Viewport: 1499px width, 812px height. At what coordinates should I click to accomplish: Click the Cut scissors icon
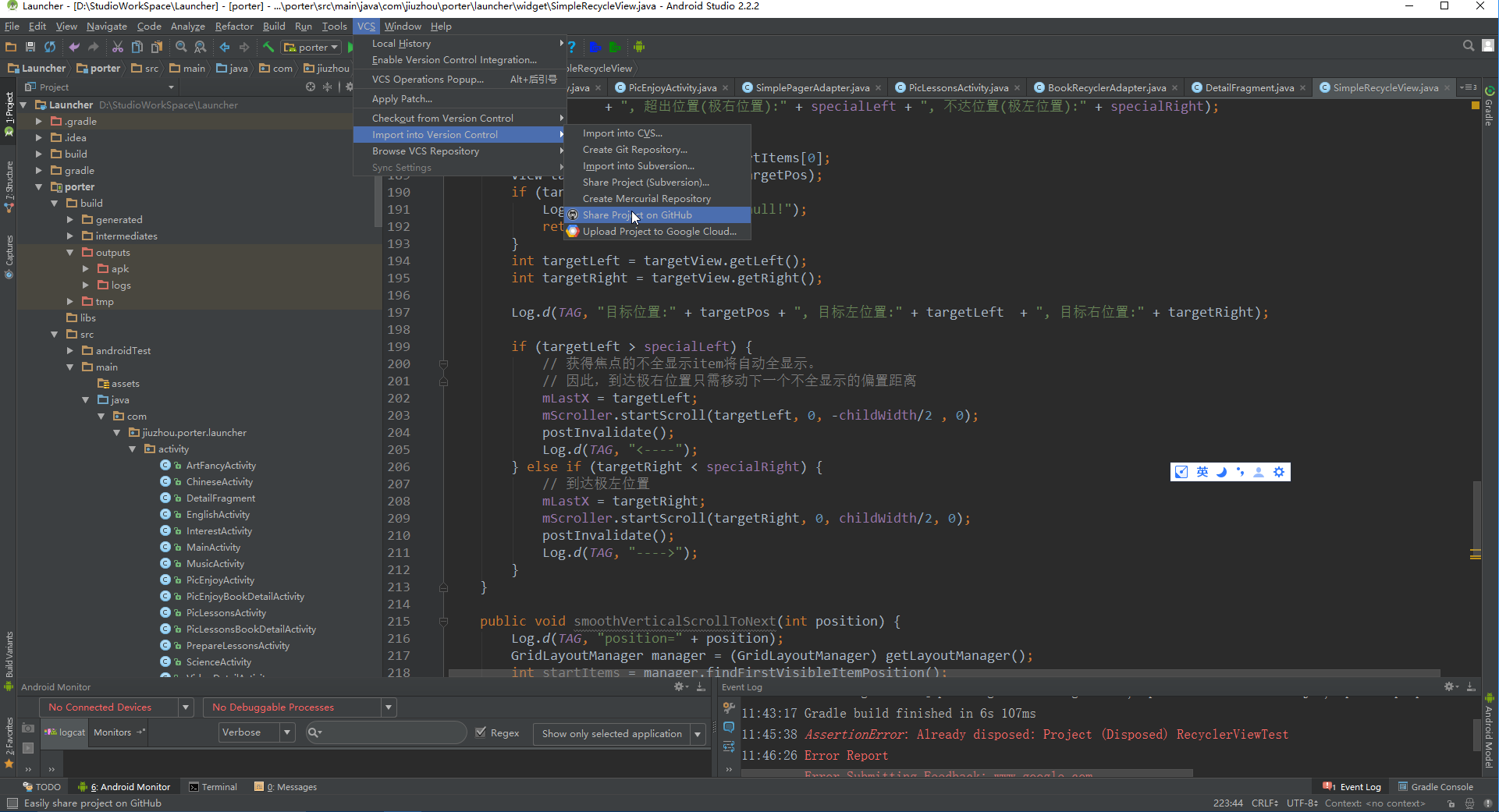pos(118,47)
